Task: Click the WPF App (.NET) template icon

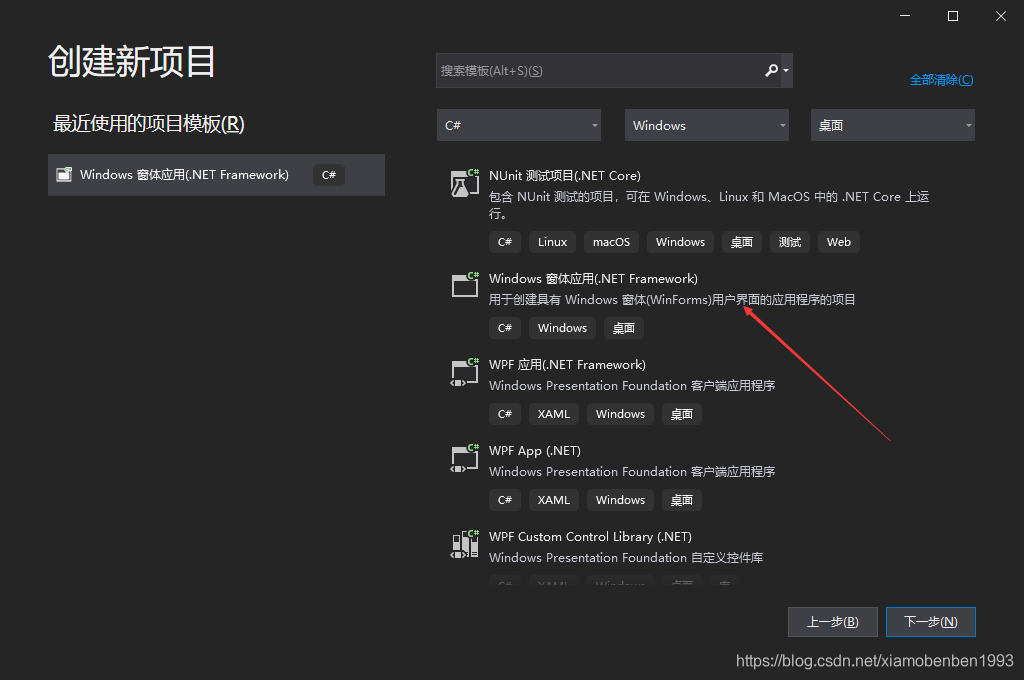Action: (x=464, y=458)
